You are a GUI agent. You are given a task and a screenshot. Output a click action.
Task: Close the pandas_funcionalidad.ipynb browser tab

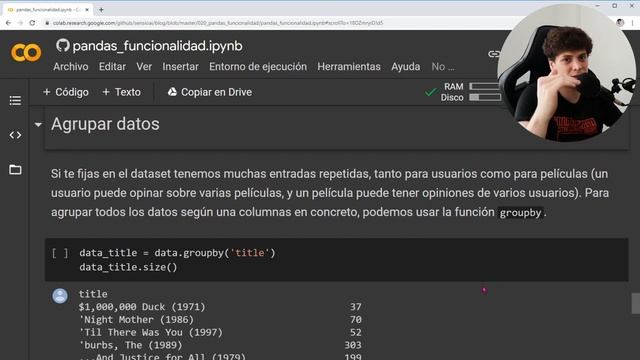coord(87,9)
